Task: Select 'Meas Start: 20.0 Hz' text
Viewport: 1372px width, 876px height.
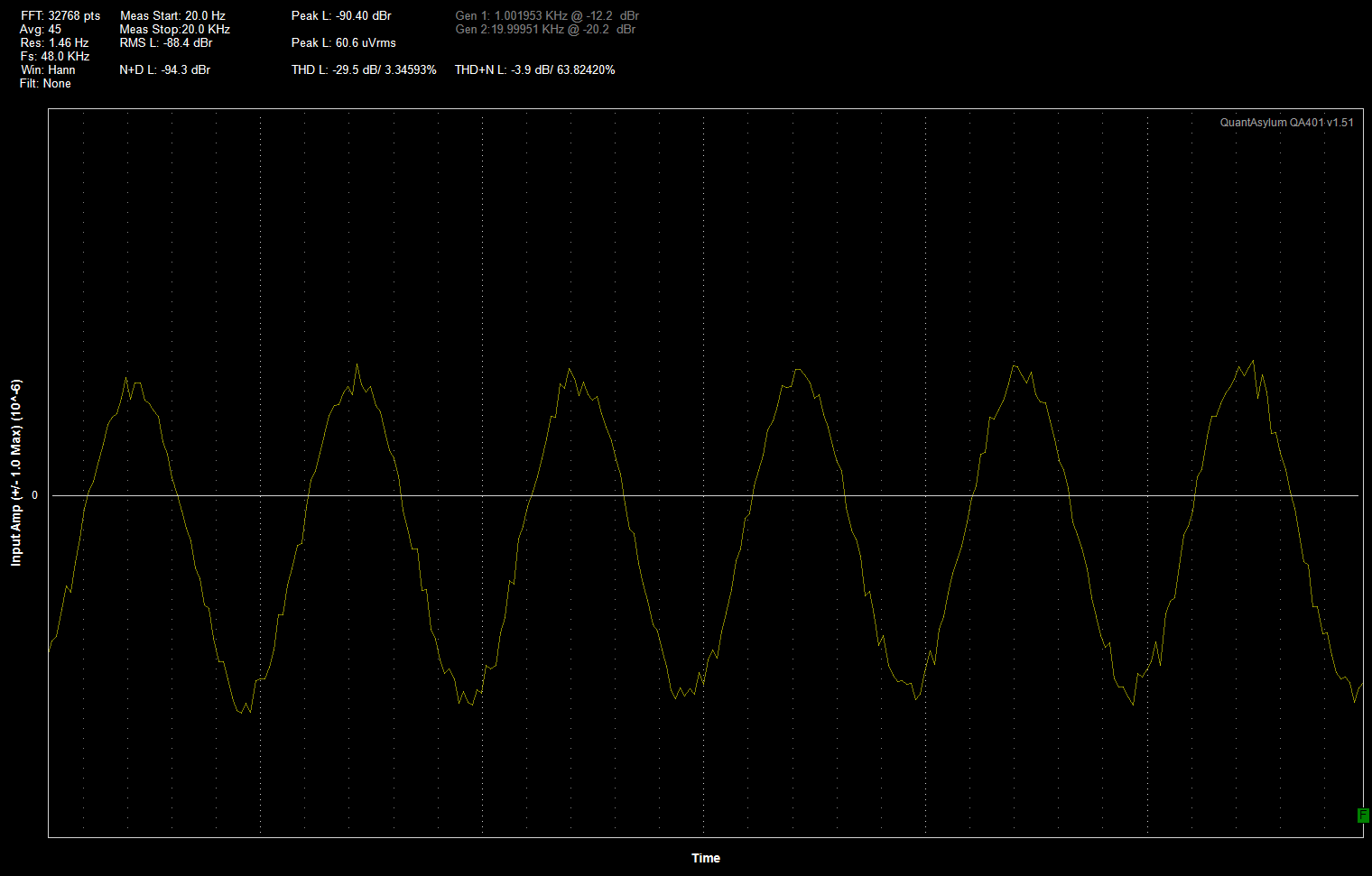Action: click(172, 16)
